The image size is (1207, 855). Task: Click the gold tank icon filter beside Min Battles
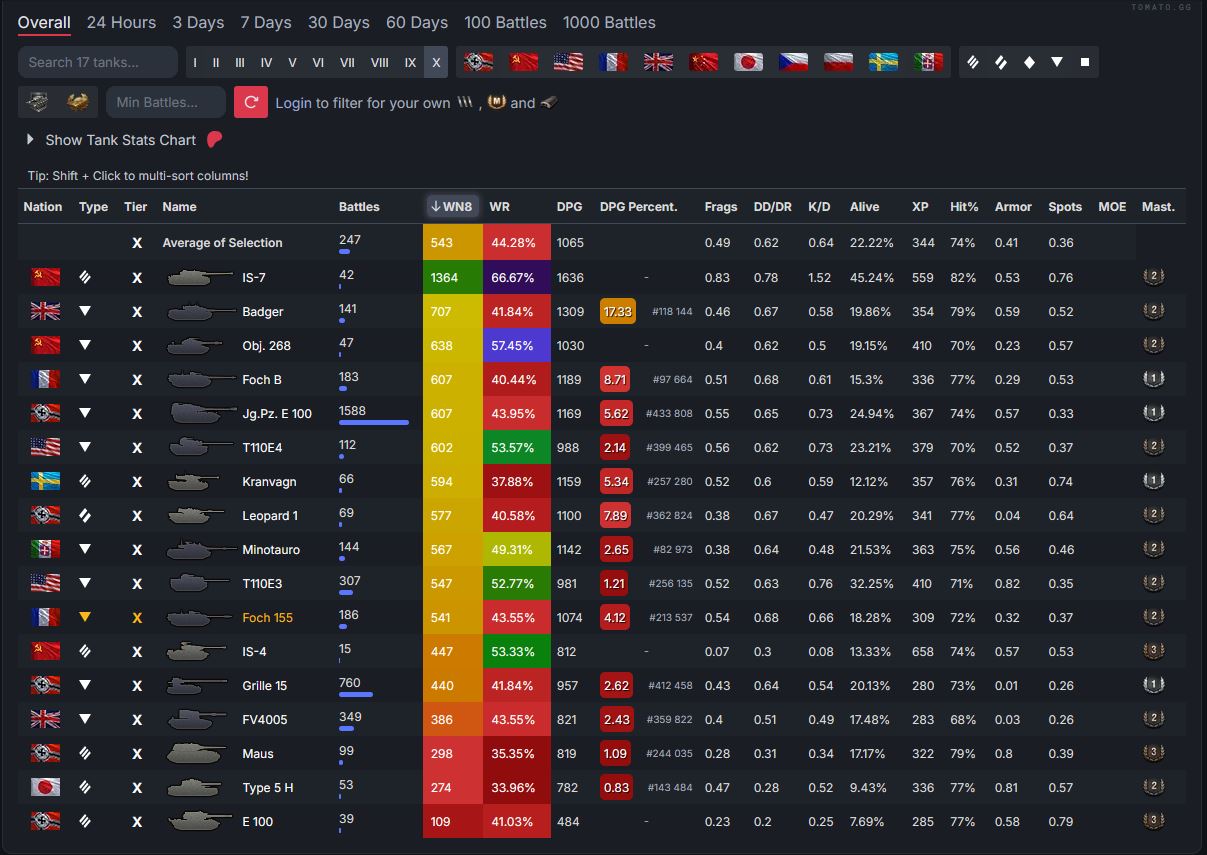tap(77, 102)
